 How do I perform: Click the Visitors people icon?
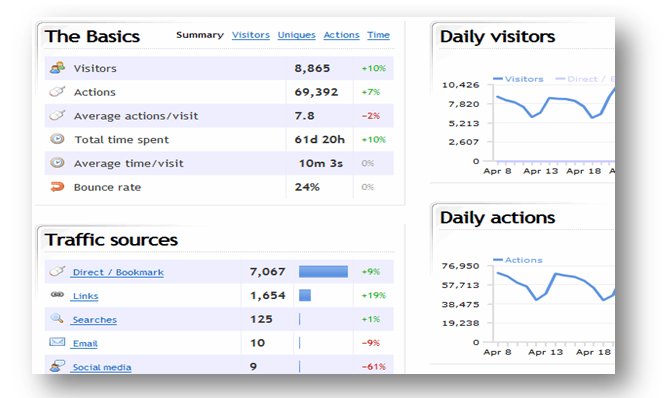[57, 68]
